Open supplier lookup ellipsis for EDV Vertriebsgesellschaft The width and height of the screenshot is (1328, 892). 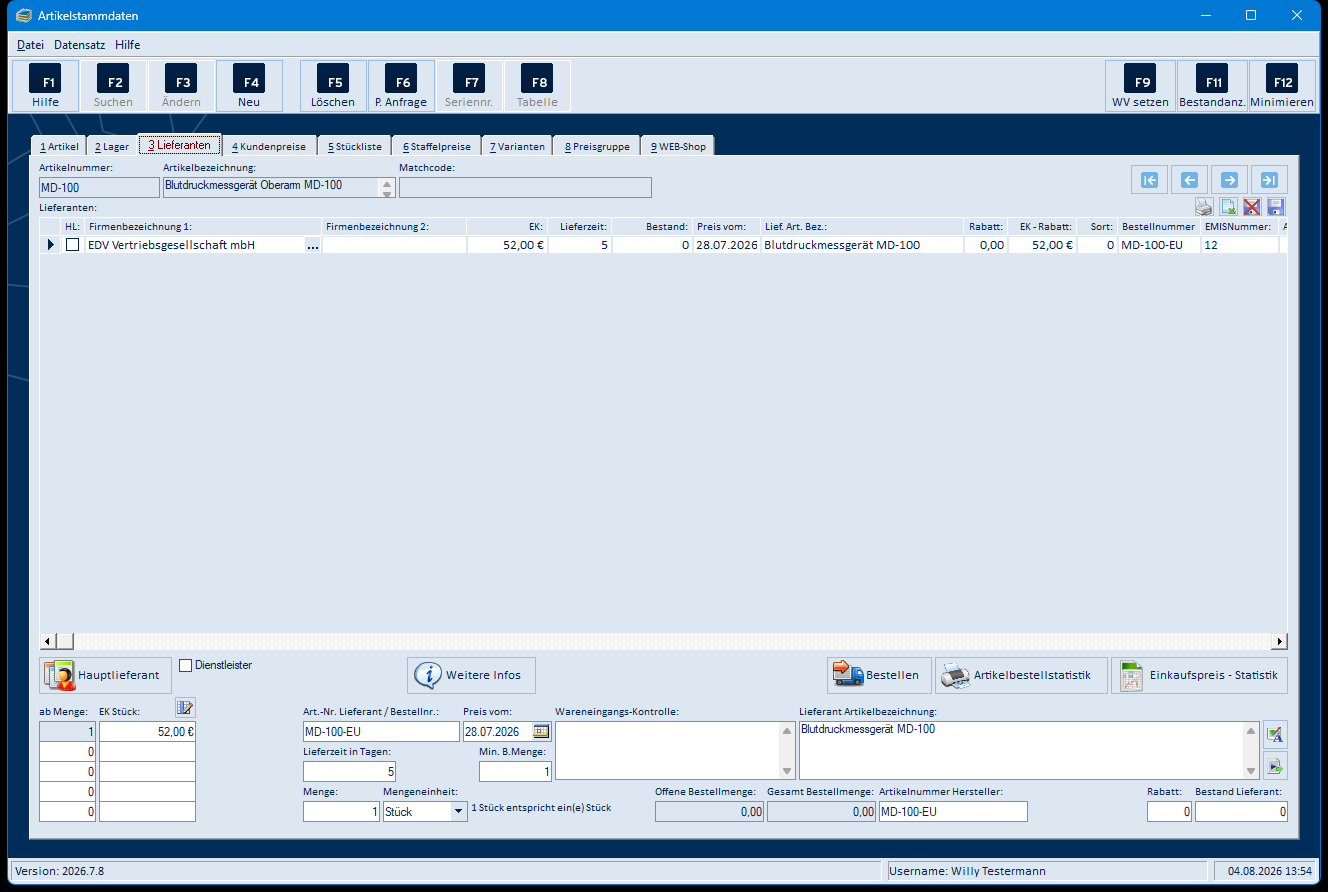coord(313,245)
